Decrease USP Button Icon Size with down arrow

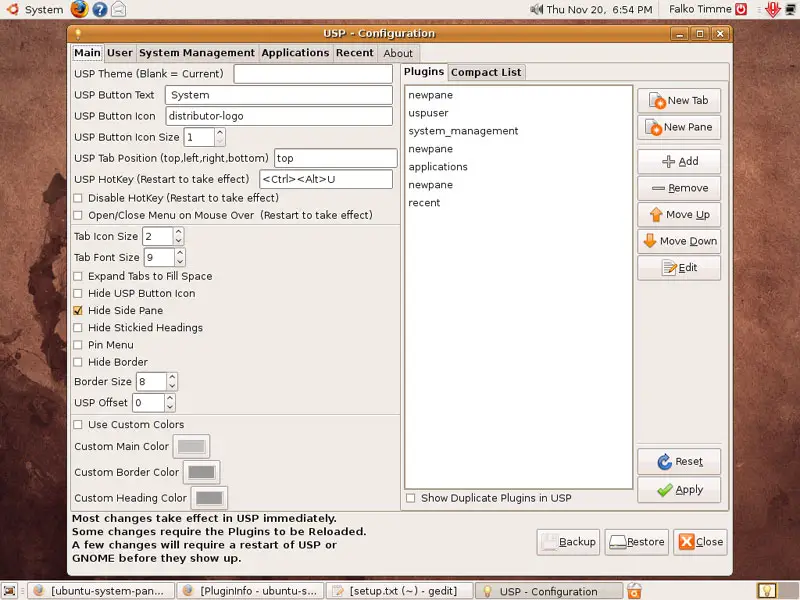coord(220,141)
